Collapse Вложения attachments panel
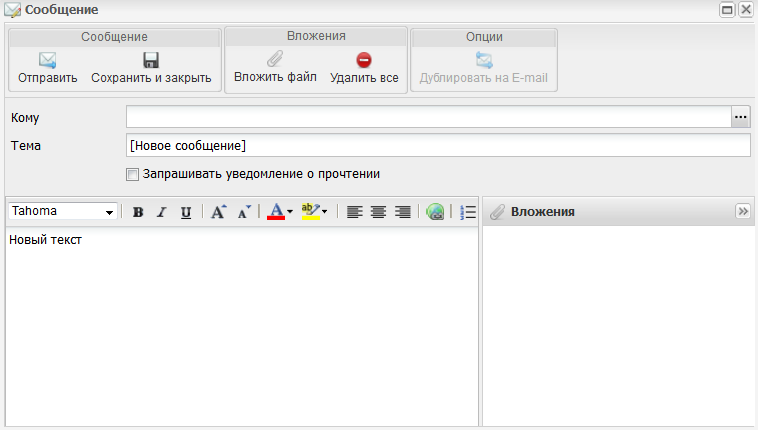The width and height of the screenshot is (758, 430). (743, 211)
